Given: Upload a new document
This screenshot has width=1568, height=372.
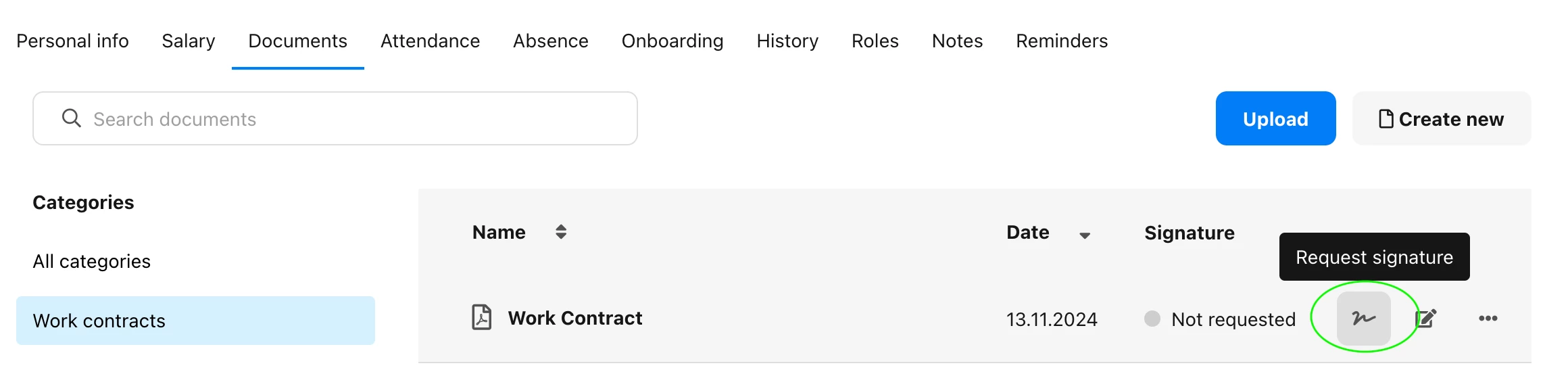Looking at the screenshot, I should [x=1275, y=118].
